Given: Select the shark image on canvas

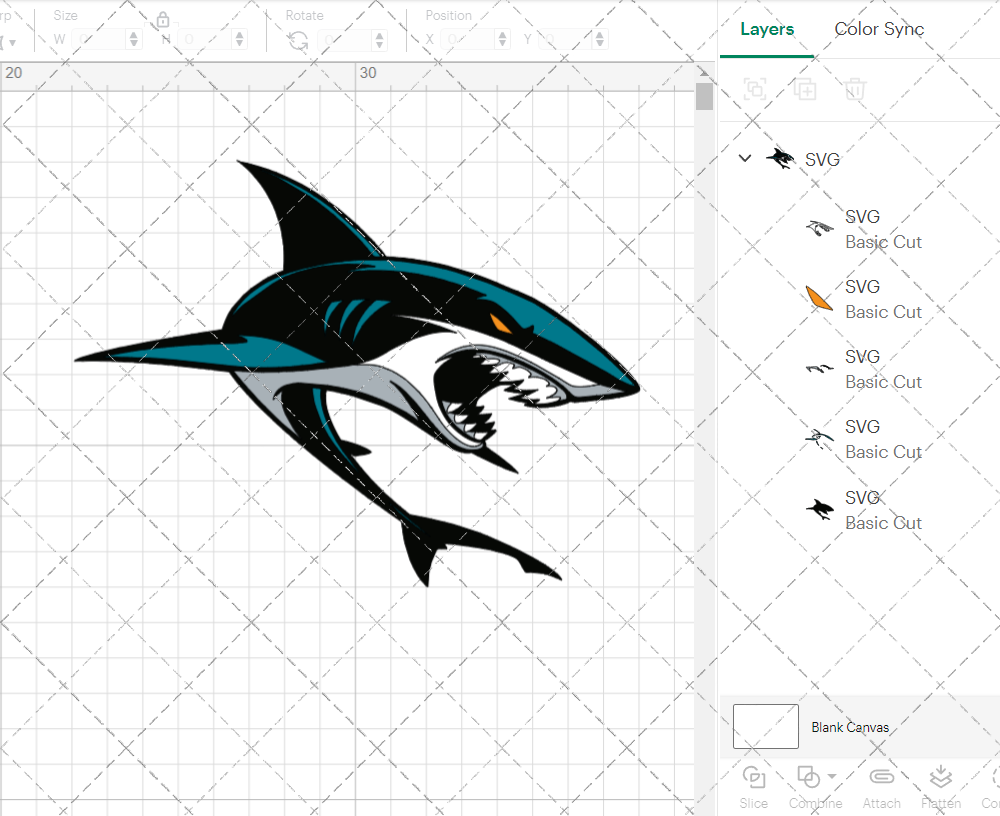Looking at the screenshot, I should [x=357, y=373].
